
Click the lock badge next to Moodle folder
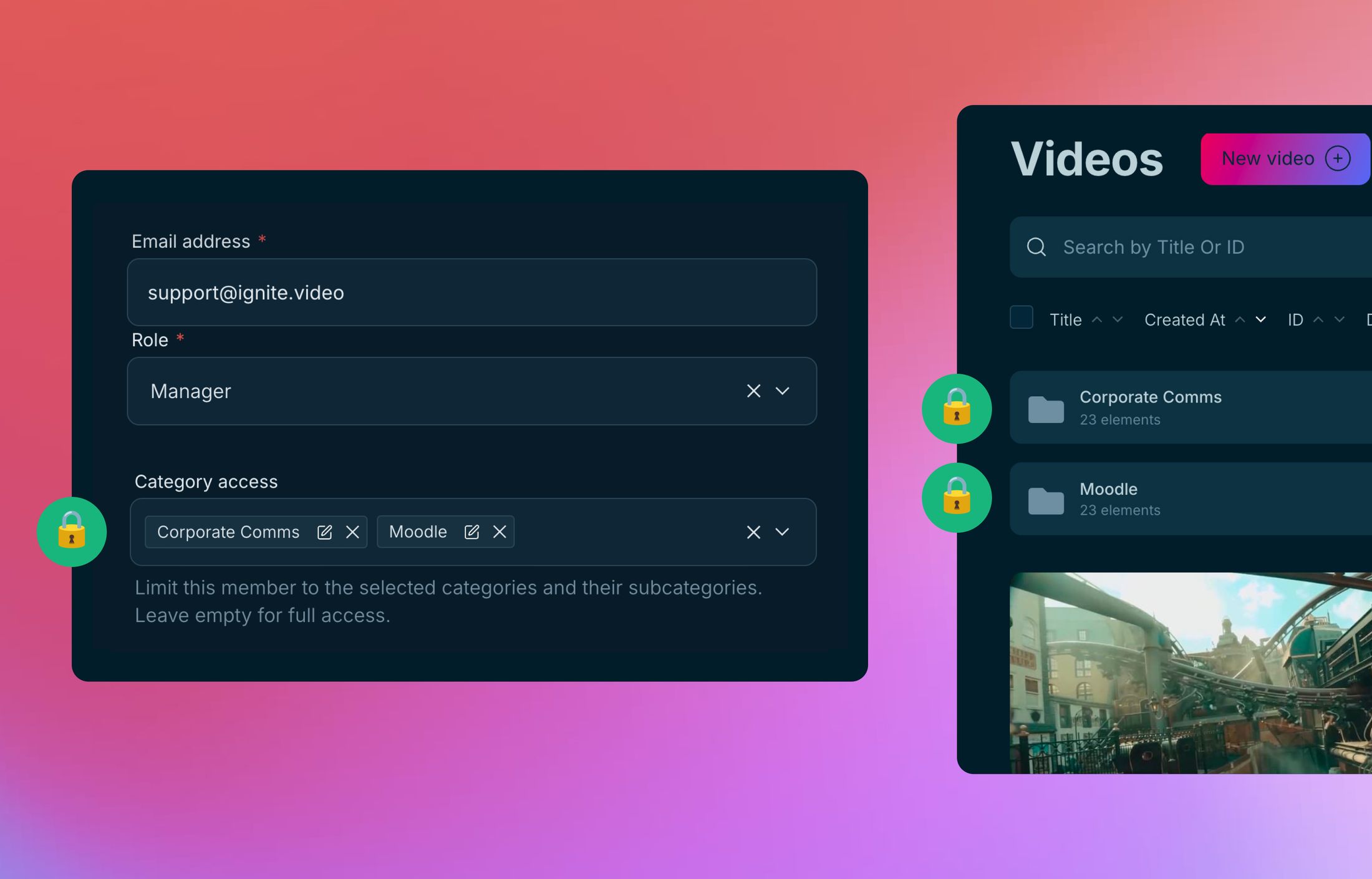[x=957, y=498]
